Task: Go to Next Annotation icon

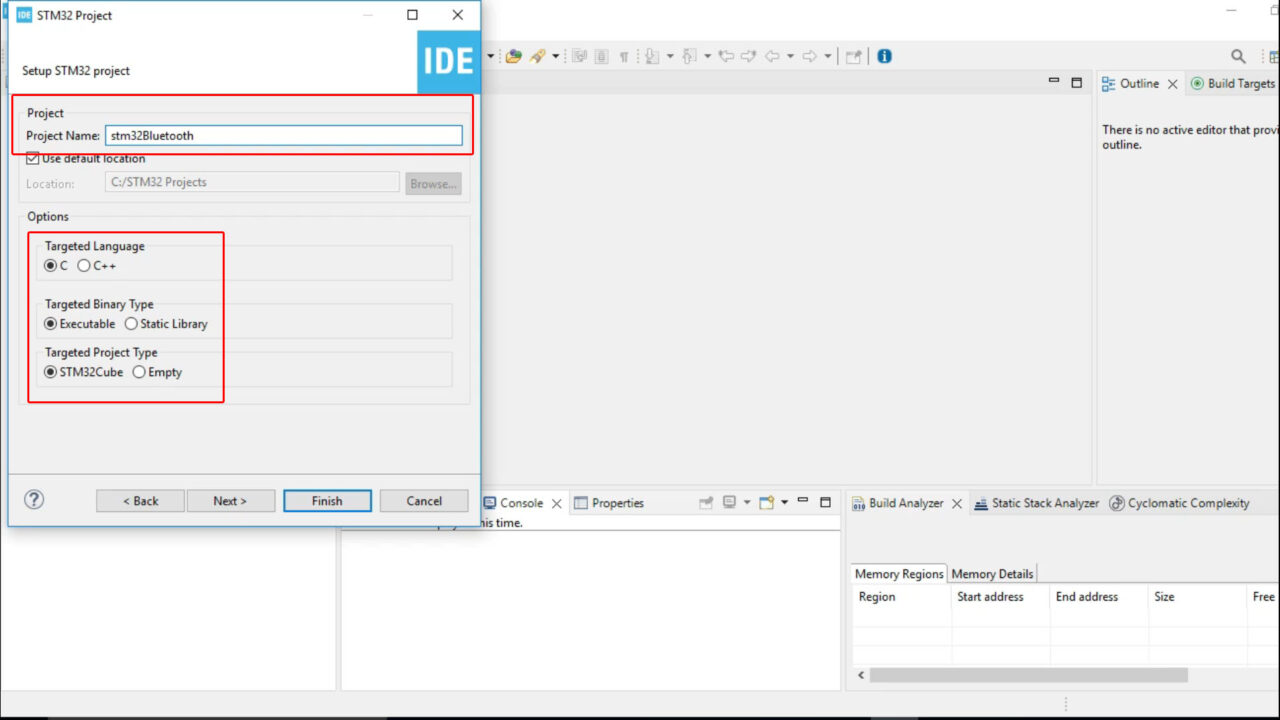Action: (x=652, y=57)
